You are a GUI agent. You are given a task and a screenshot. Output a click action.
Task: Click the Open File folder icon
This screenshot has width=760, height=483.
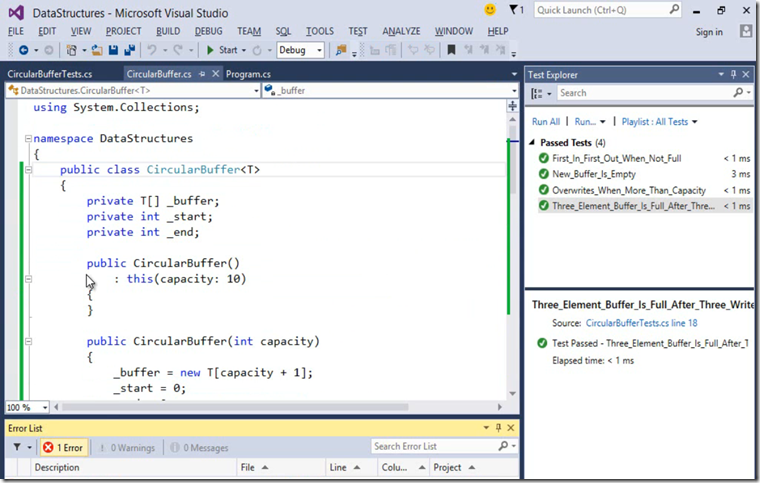tap(97, 50)
